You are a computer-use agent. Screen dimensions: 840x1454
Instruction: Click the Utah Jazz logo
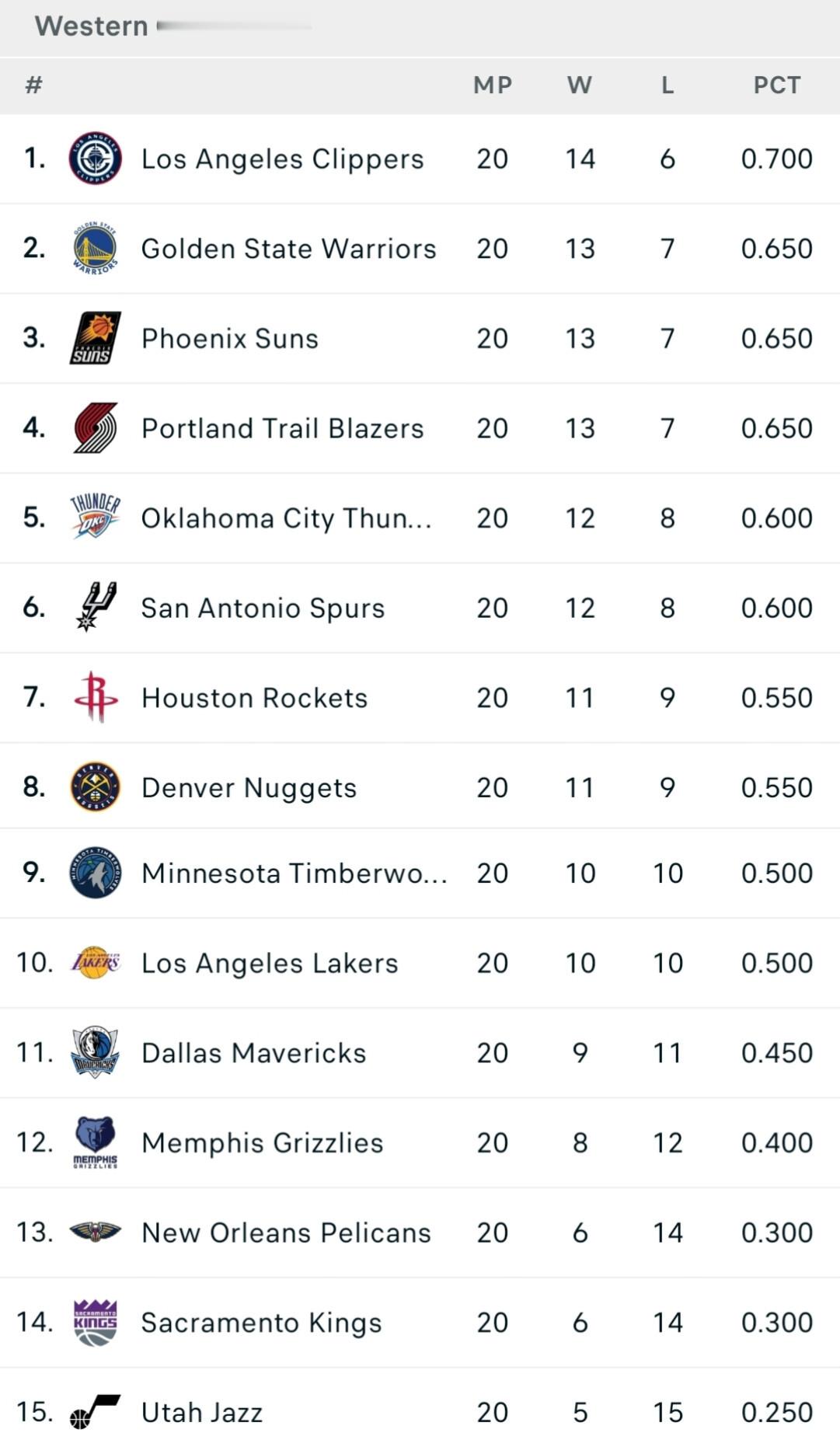(x=95, y=1411)
